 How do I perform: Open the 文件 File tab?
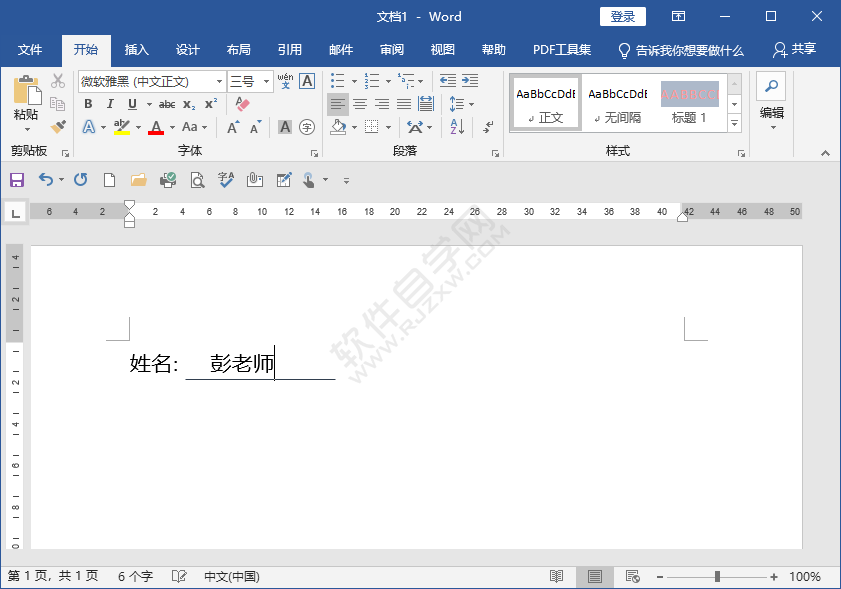tap(29, 50)
